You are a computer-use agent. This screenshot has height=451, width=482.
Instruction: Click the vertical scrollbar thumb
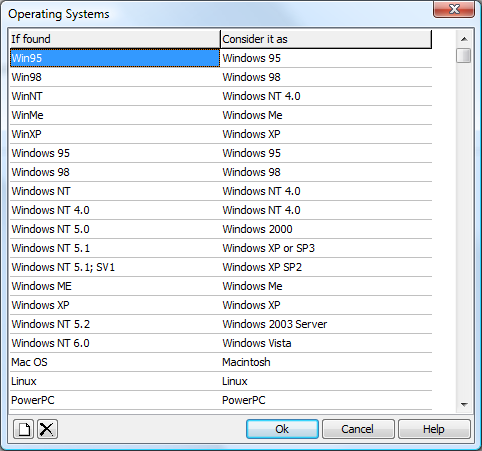click(x=464, y=56)
